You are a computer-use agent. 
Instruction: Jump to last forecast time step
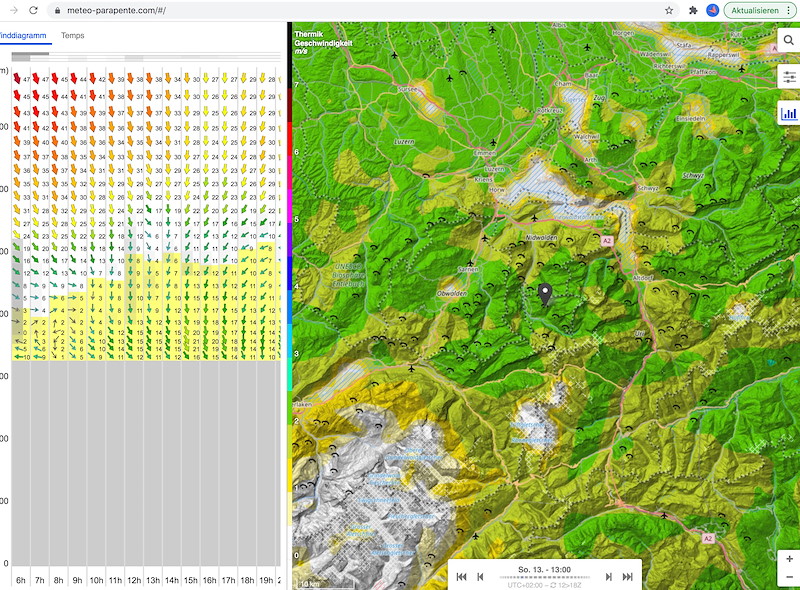628,577
